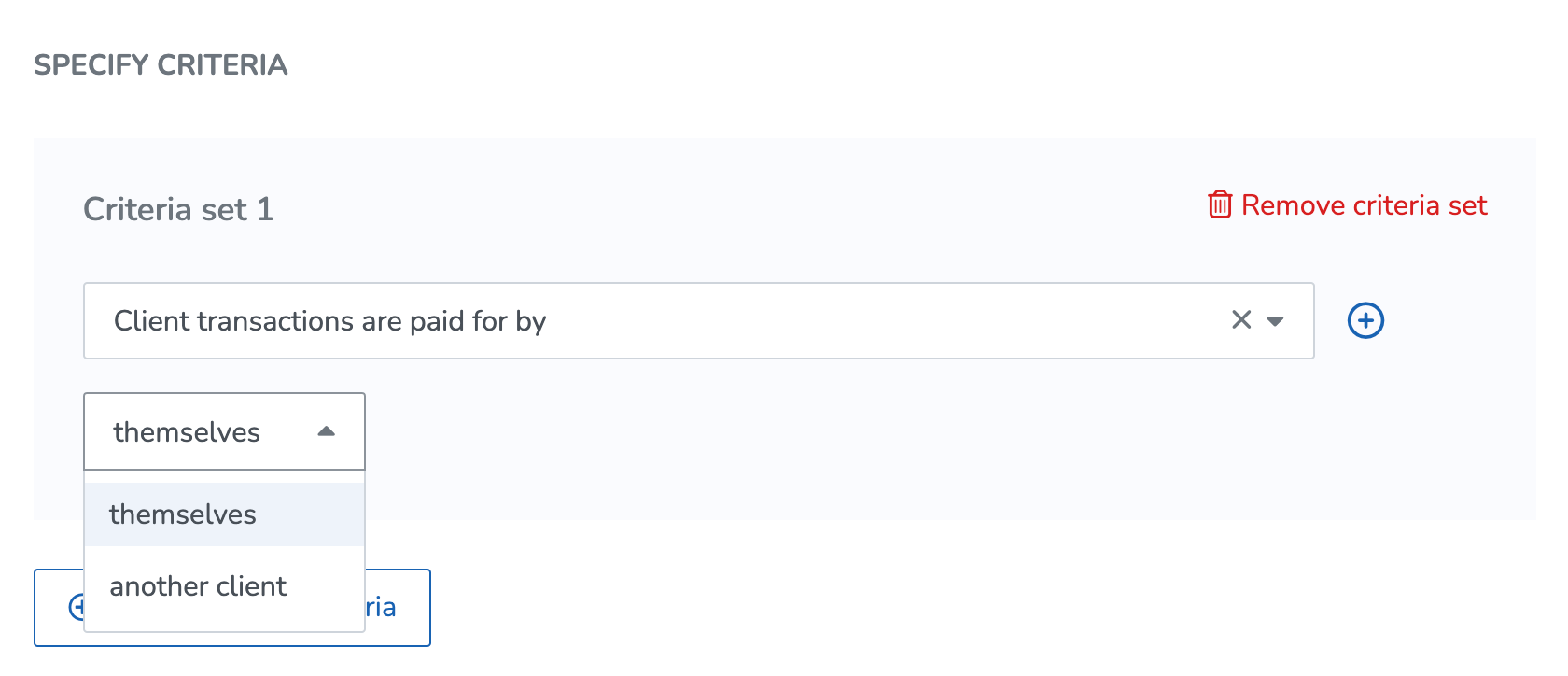Open the 'Client transactions are paid for by' combo box
Image resolution: width=1568 pixels, height=676 pixels.
pyautogui.click(x=699, y=321)
